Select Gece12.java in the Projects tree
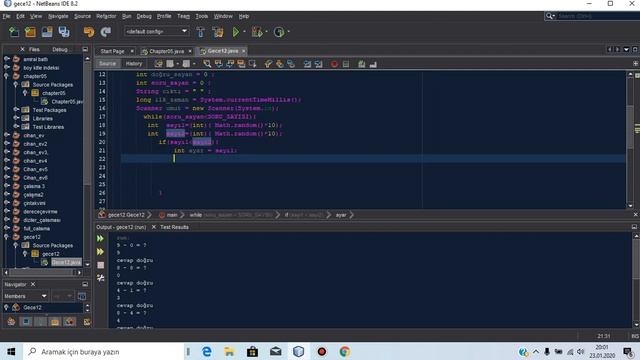Viewport: 640px width, 360px height. tap(65, 262)
